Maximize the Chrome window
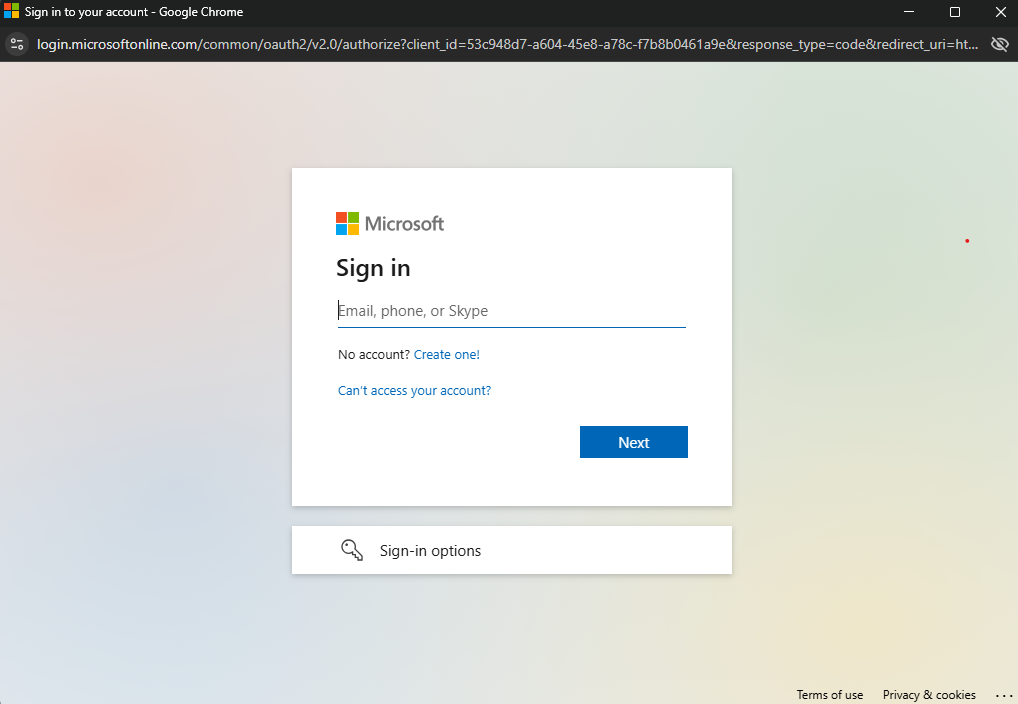This screenshot has height=704, width=1018. (x=954, y=12)
